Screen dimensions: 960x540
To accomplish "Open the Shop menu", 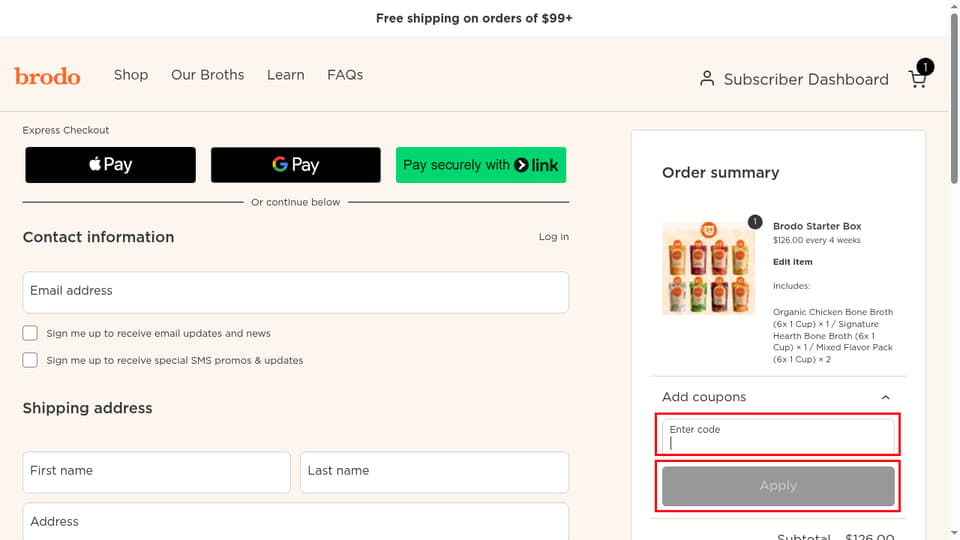I will pos(131,75).
